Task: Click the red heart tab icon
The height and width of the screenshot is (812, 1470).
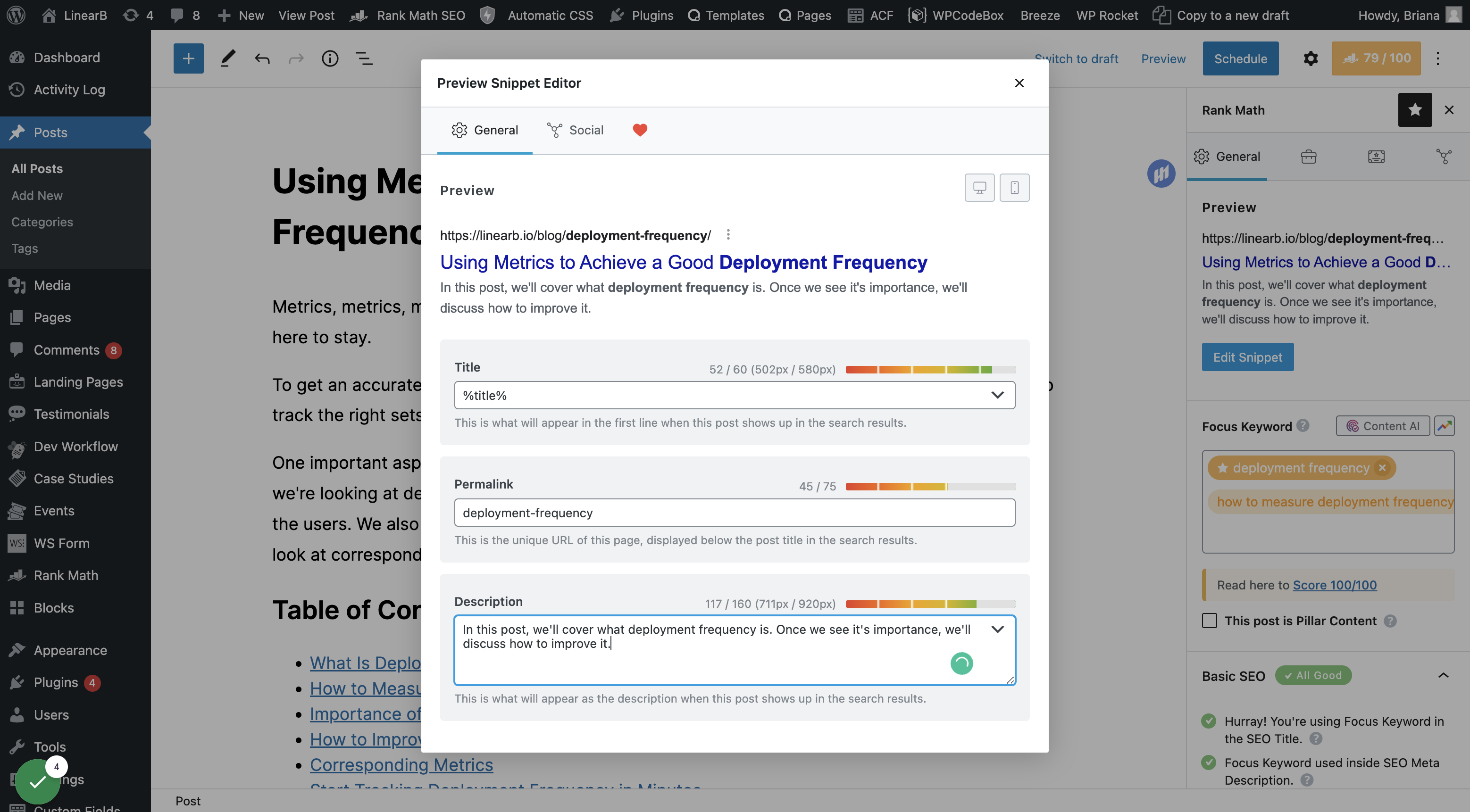Action: pyautogui.click(x=640, y=130)
